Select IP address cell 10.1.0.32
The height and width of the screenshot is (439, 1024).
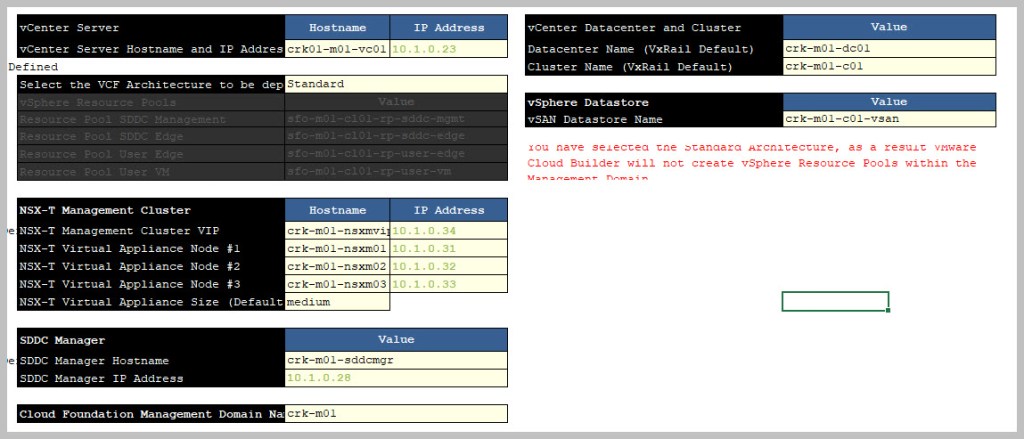(x=449, y=266)
